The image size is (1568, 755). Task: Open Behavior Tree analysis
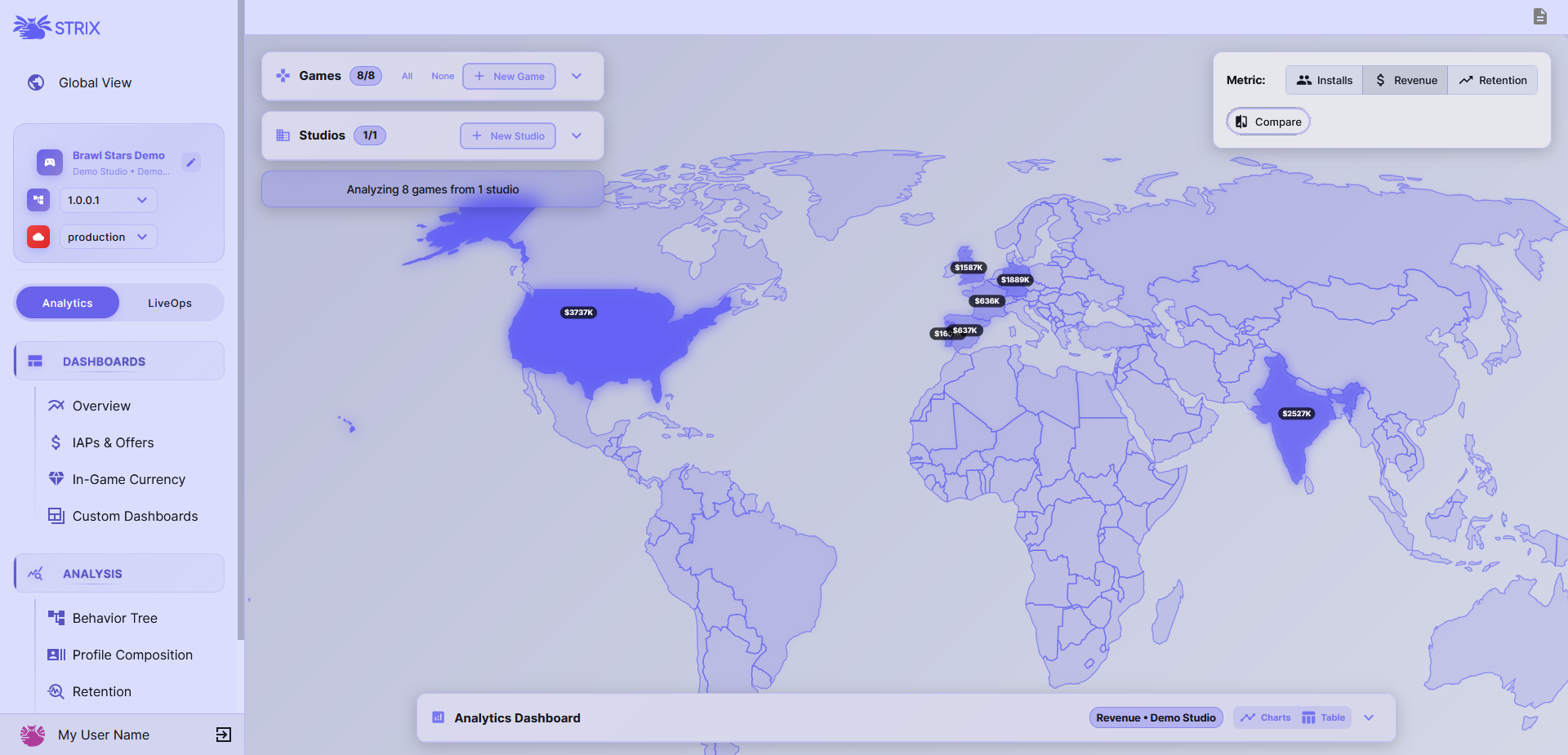pos(115,618)
